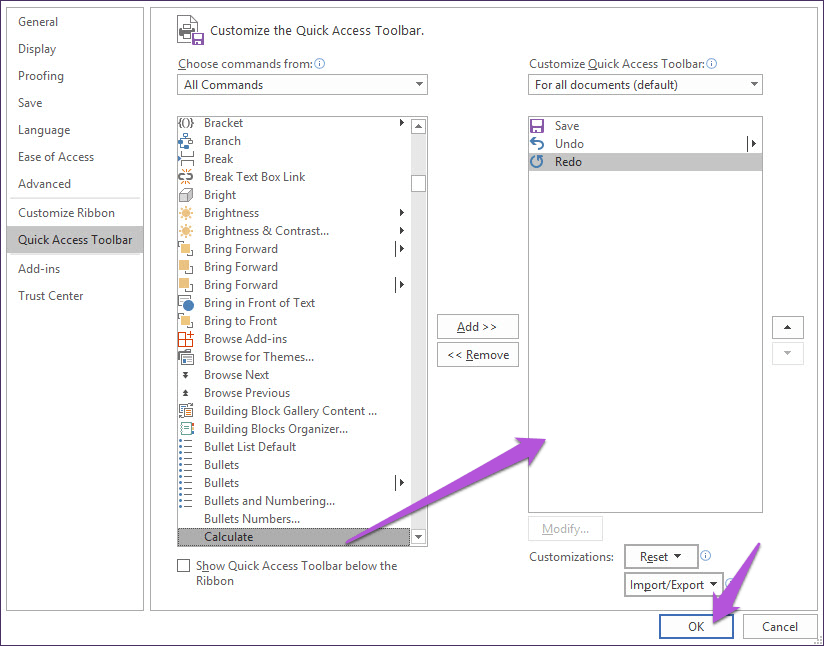The image size is (824, 646).
Task: Click the Break Text Box Link icon
Action: click(x=186, y=177)
